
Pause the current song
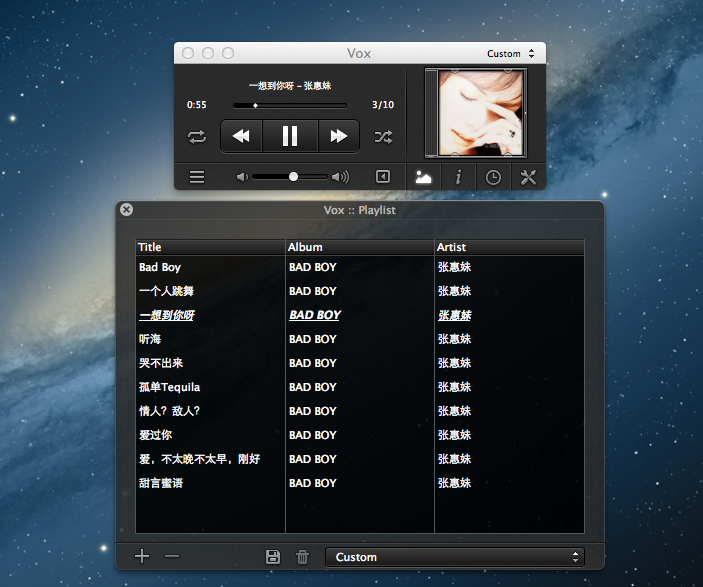click(x=290, y=136)
